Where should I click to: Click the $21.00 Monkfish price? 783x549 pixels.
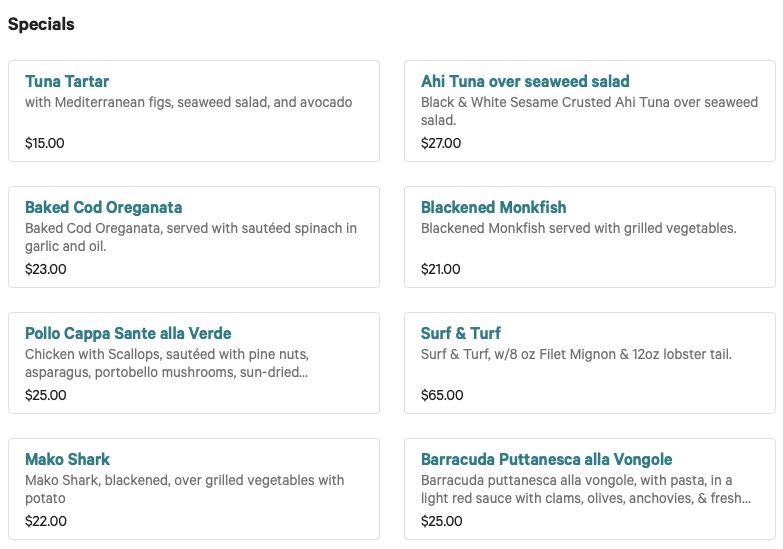[x=441, y=269]
